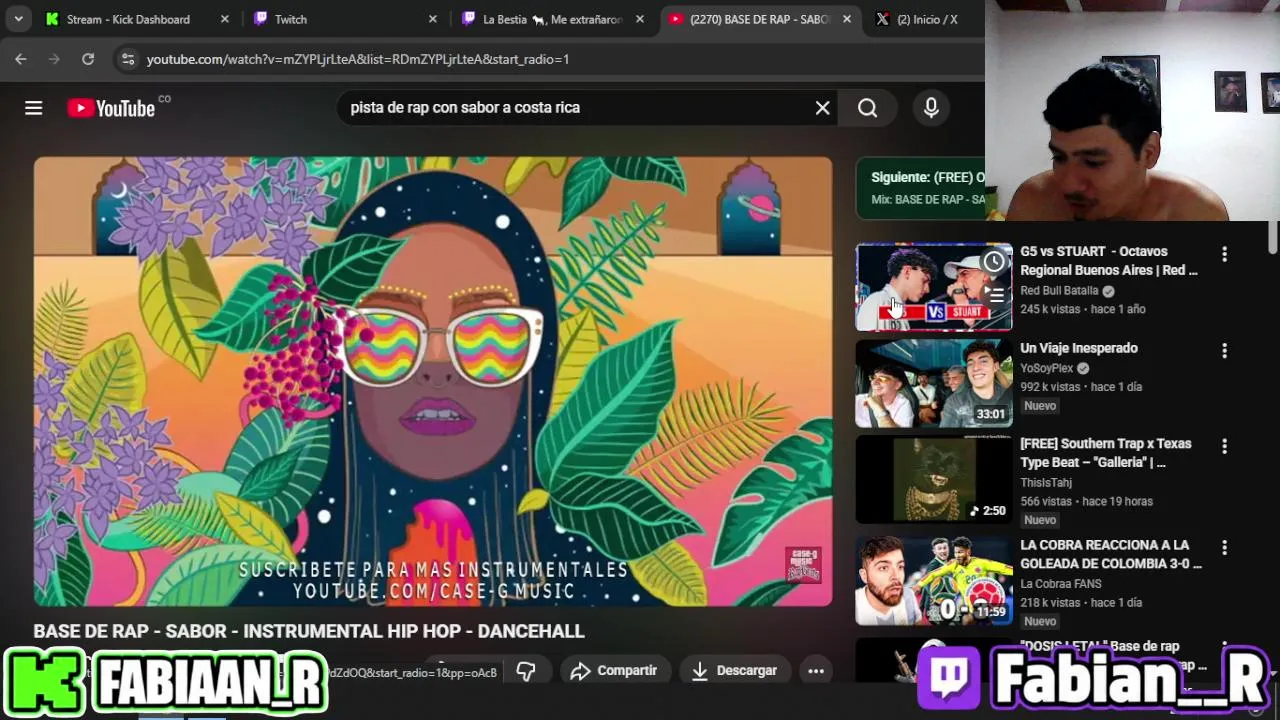Reload the current YouTube page

point(88,59)
